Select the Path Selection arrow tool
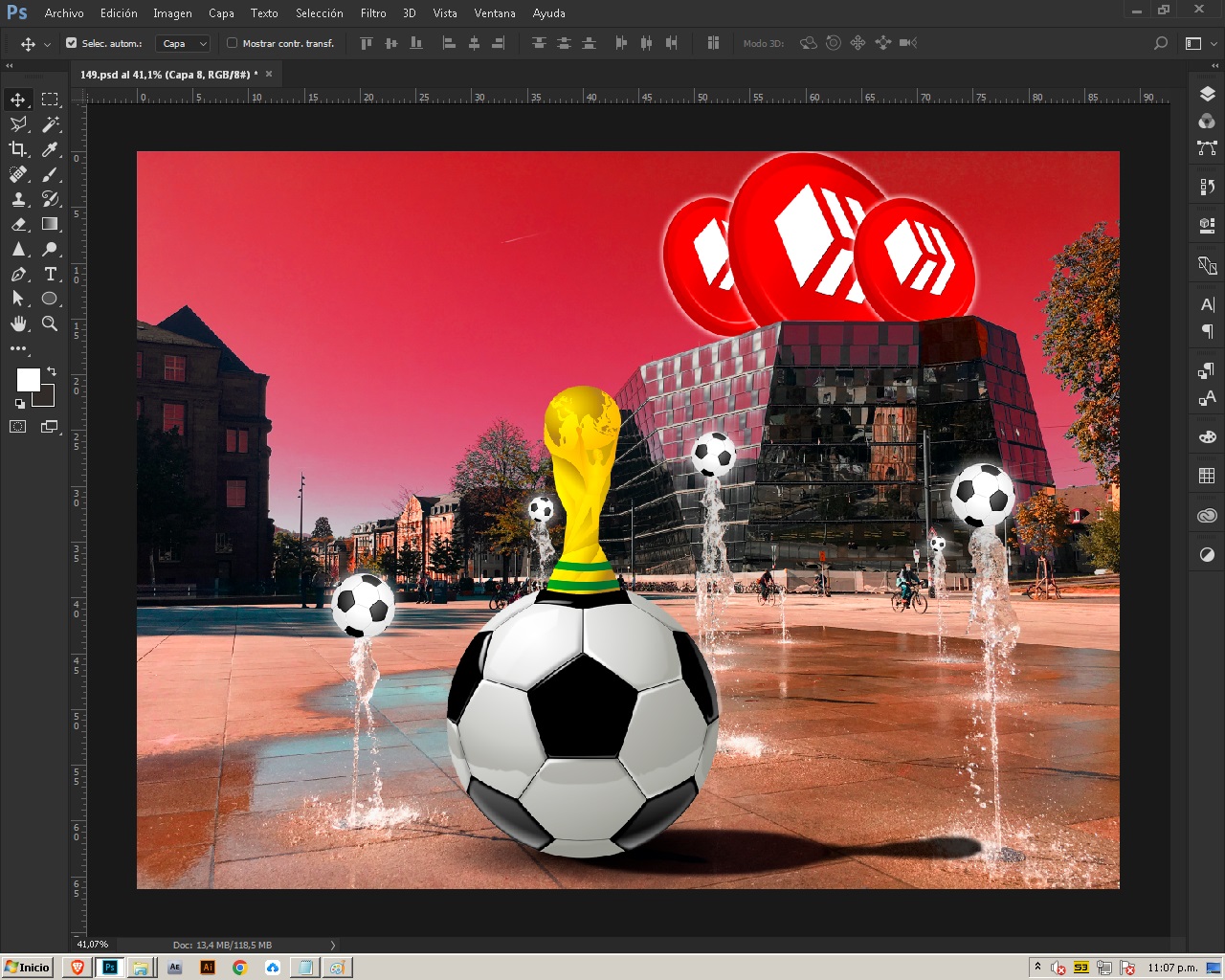This screenshot has height=980, width=1225. pyautogui.click(x=18, y=299)
